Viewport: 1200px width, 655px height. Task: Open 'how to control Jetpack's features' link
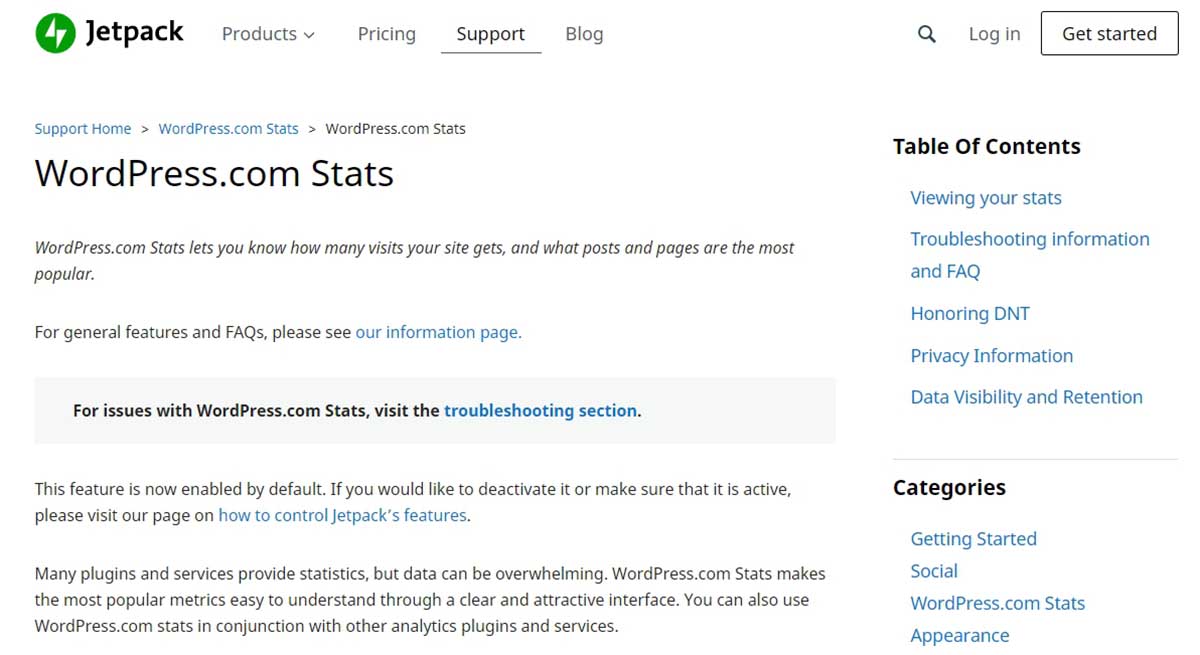pyautogui.click(x=342, y=516)
